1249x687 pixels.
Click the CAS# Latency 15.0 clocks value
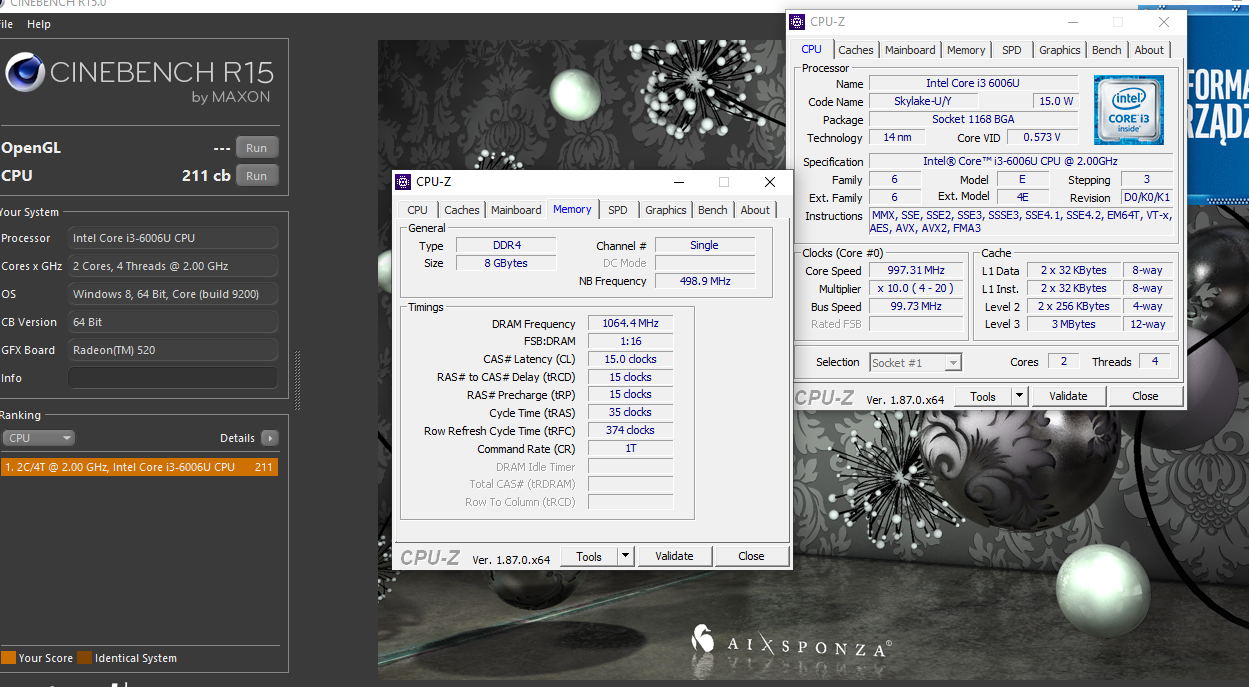click(631, 359)
